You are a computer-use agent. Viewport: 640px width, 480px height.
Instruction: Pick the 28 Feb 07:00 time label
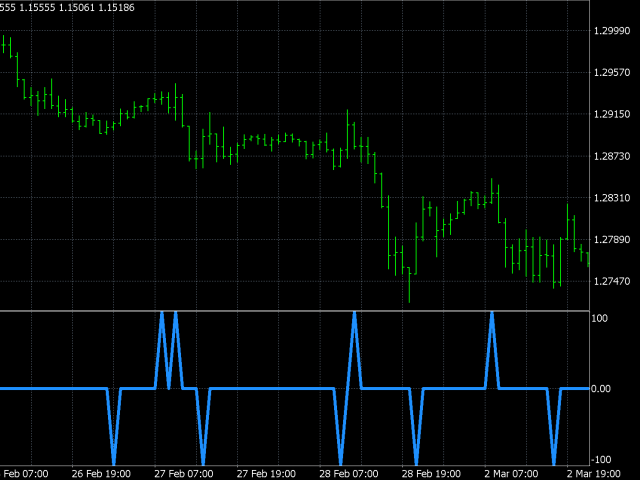(349, 474)
